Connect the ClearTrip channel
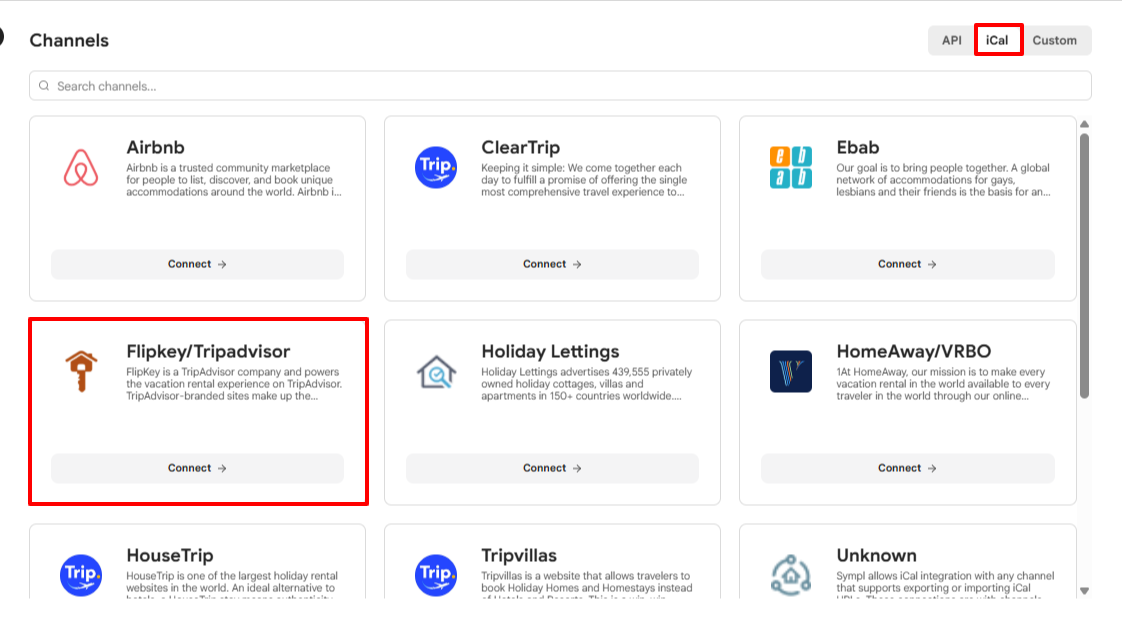Screen dimensions: 1122x618 point(552,264)
